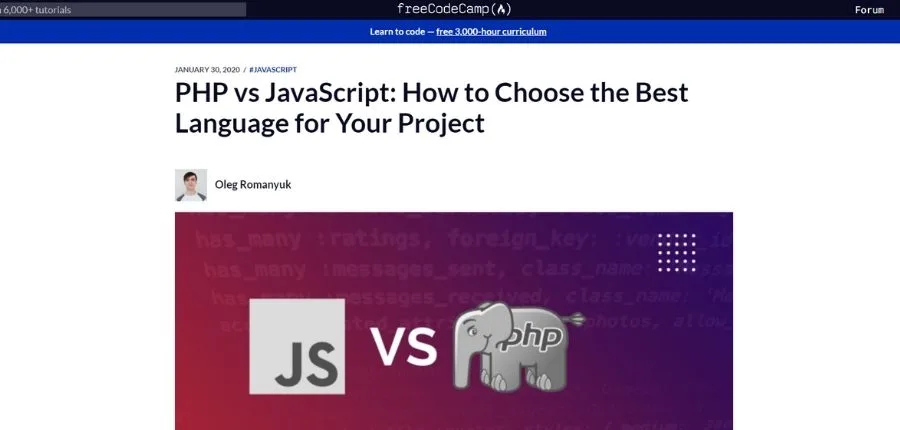Click the 'Learn to code' banner text
900x430 pixels.
[398, 32]
